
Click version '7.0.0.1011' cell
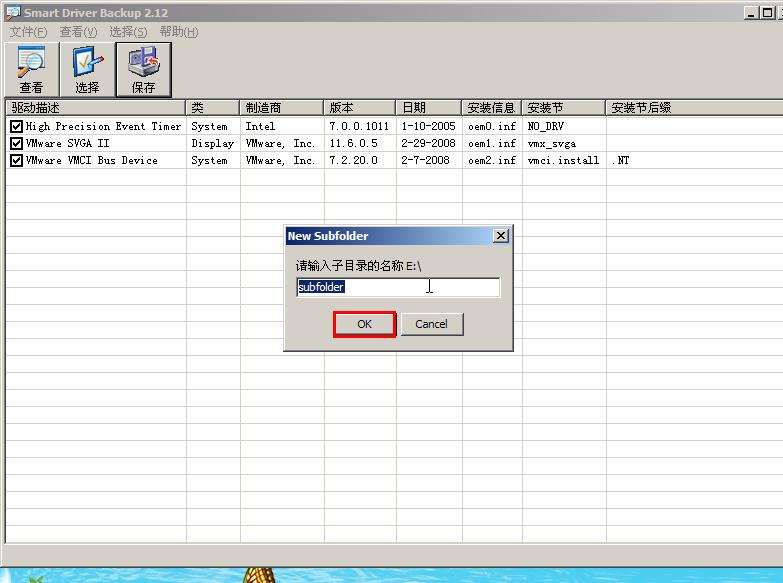(359, 127)
